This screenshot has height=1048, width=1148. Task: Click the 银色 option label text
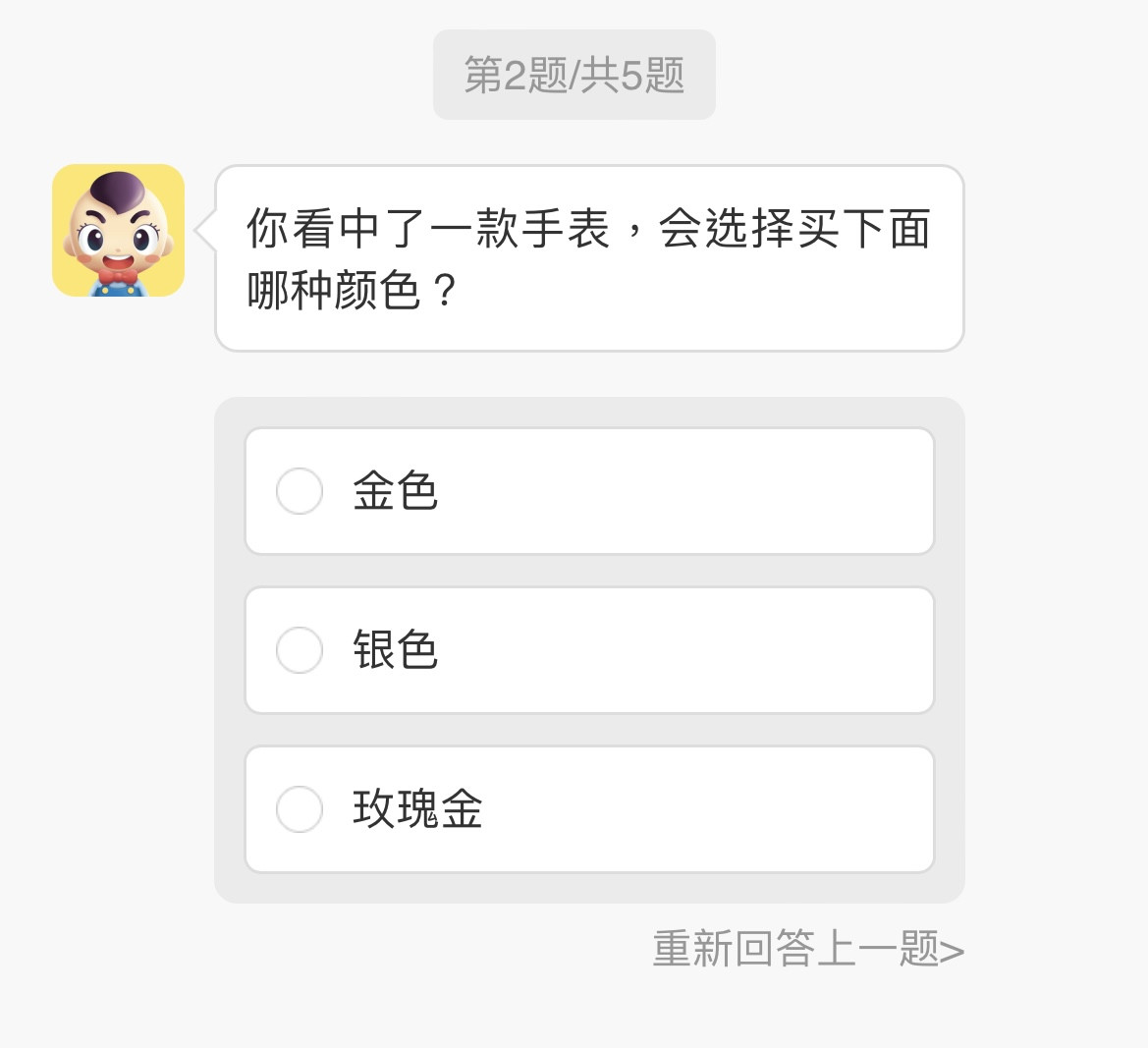[x=395, y=650]
